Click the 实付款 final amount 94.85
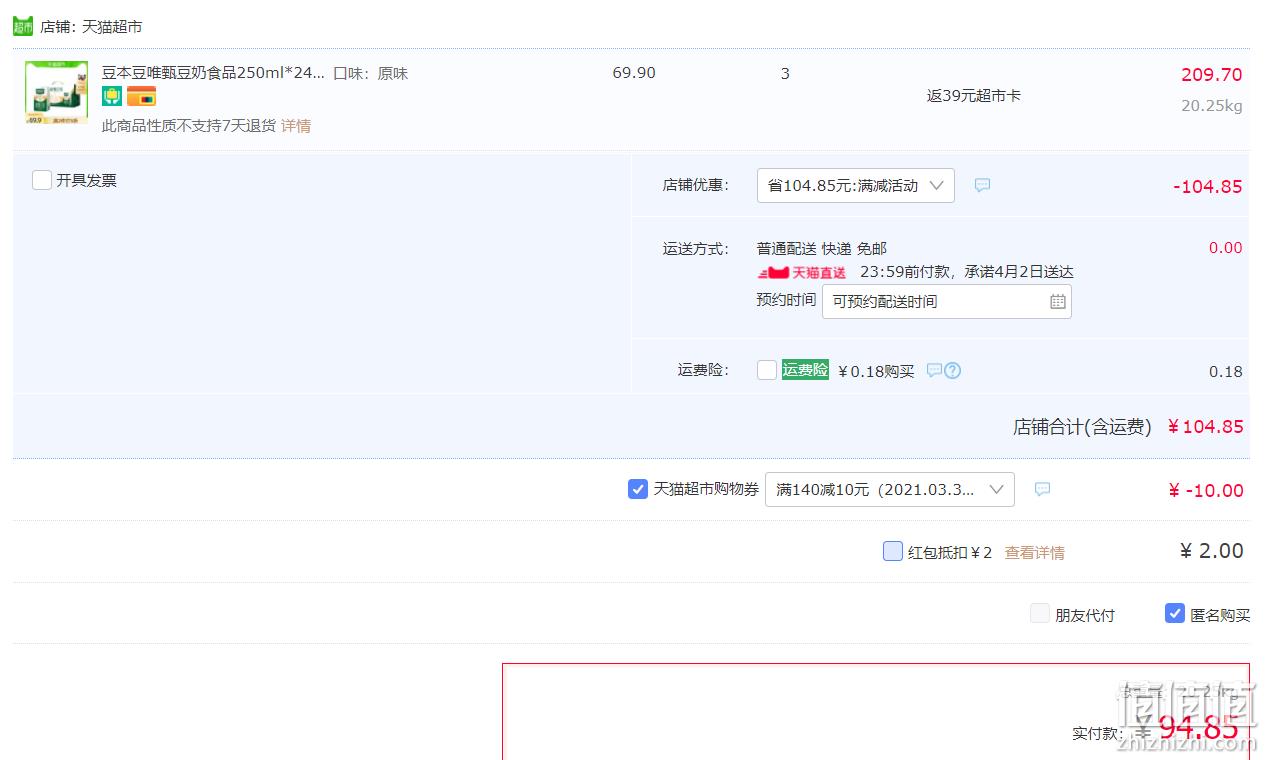This screenshot has width=1266, height=760. 1198,728
